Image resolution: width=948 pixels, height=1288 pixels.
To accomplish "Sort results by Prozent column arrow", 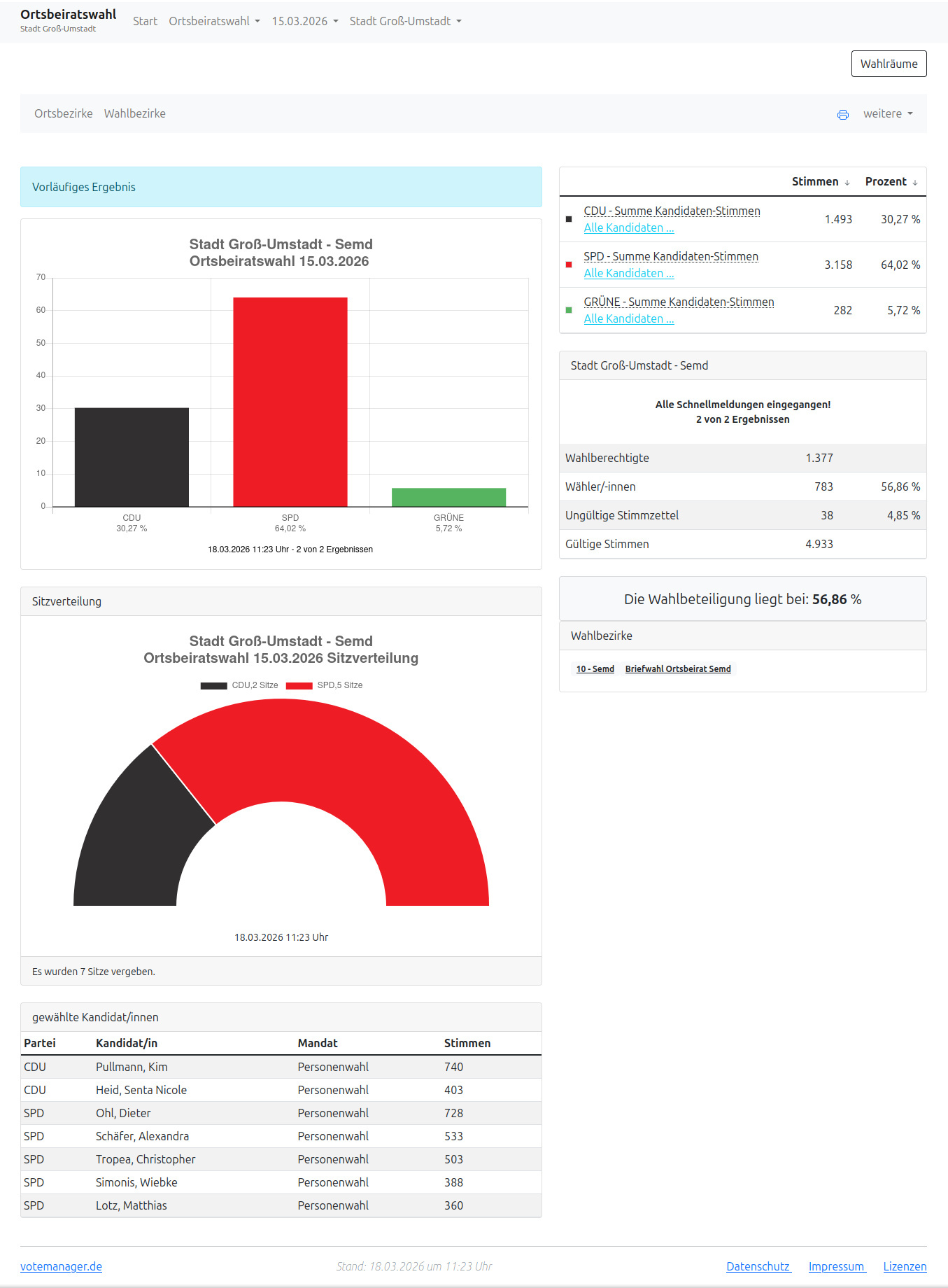I will tap(914, 183).
